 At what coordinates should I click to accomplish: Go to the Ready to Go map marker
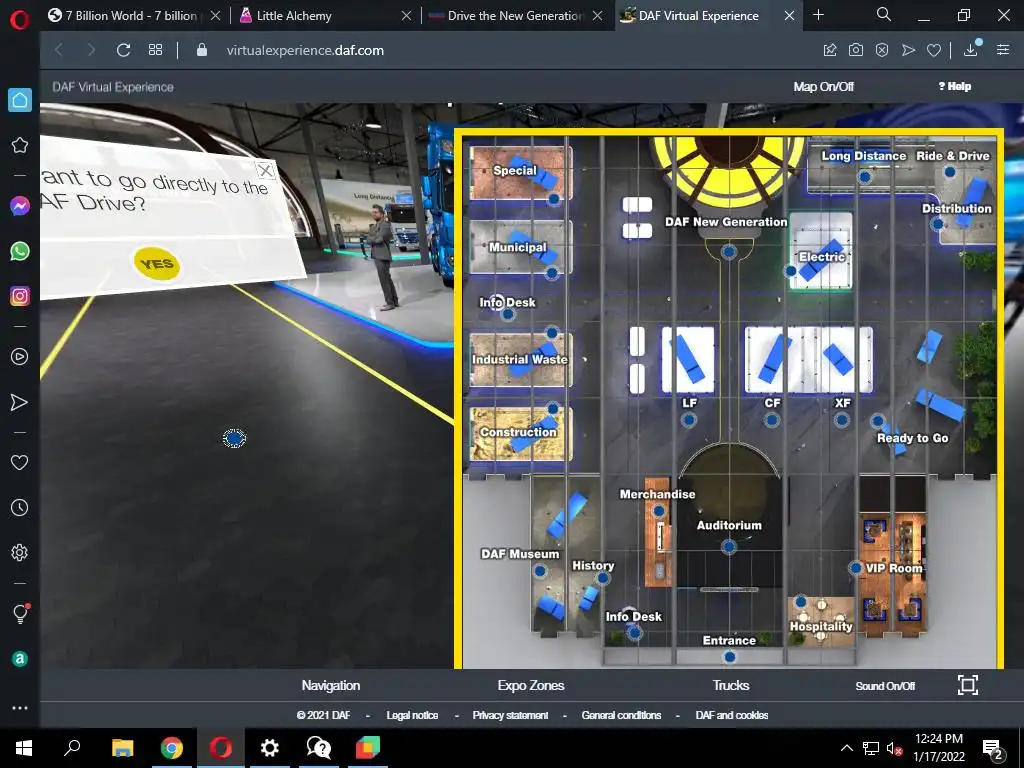pos(878,421)
